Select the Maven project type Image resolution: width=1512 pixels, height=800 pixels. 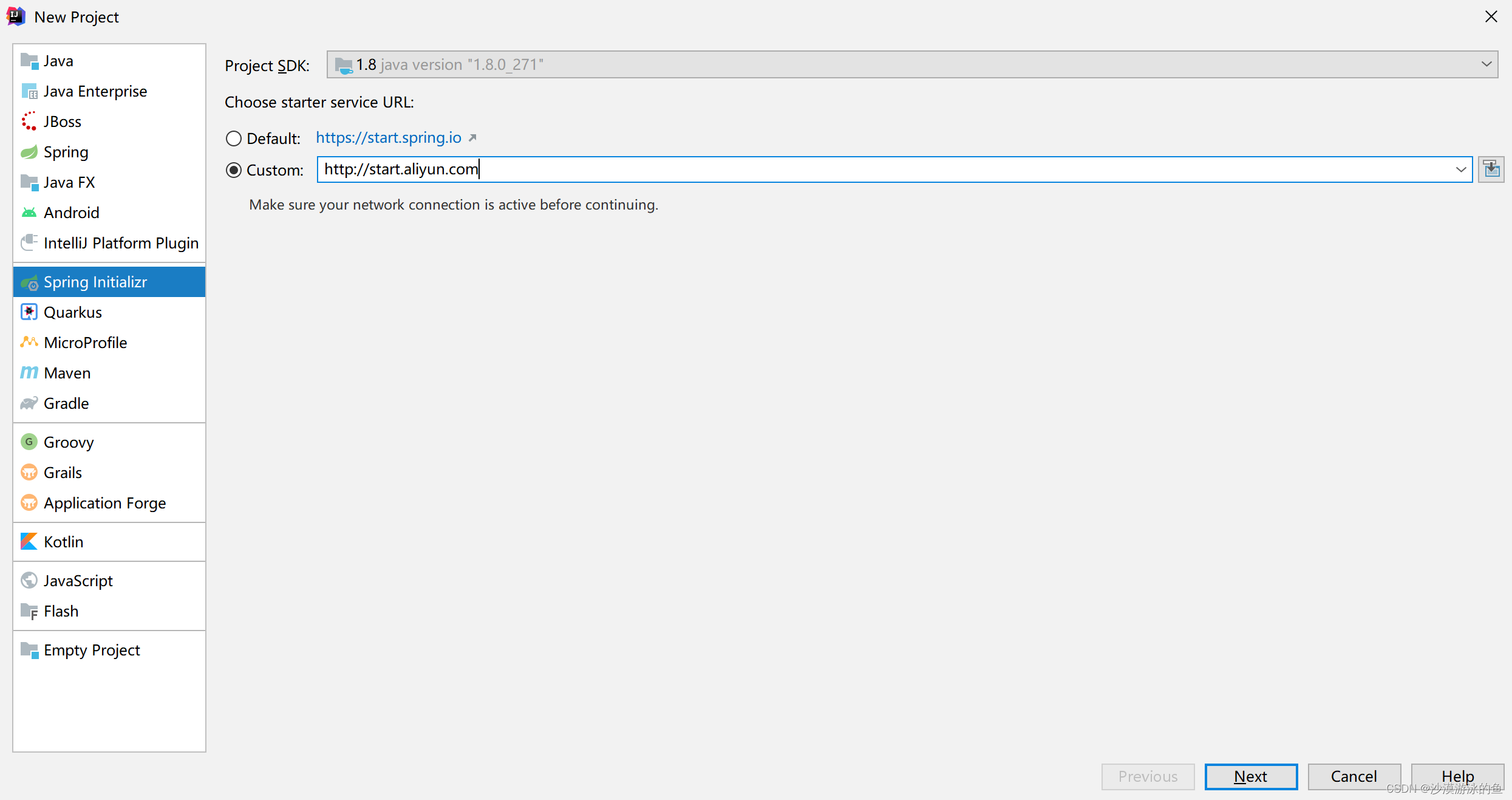(66, 372)
